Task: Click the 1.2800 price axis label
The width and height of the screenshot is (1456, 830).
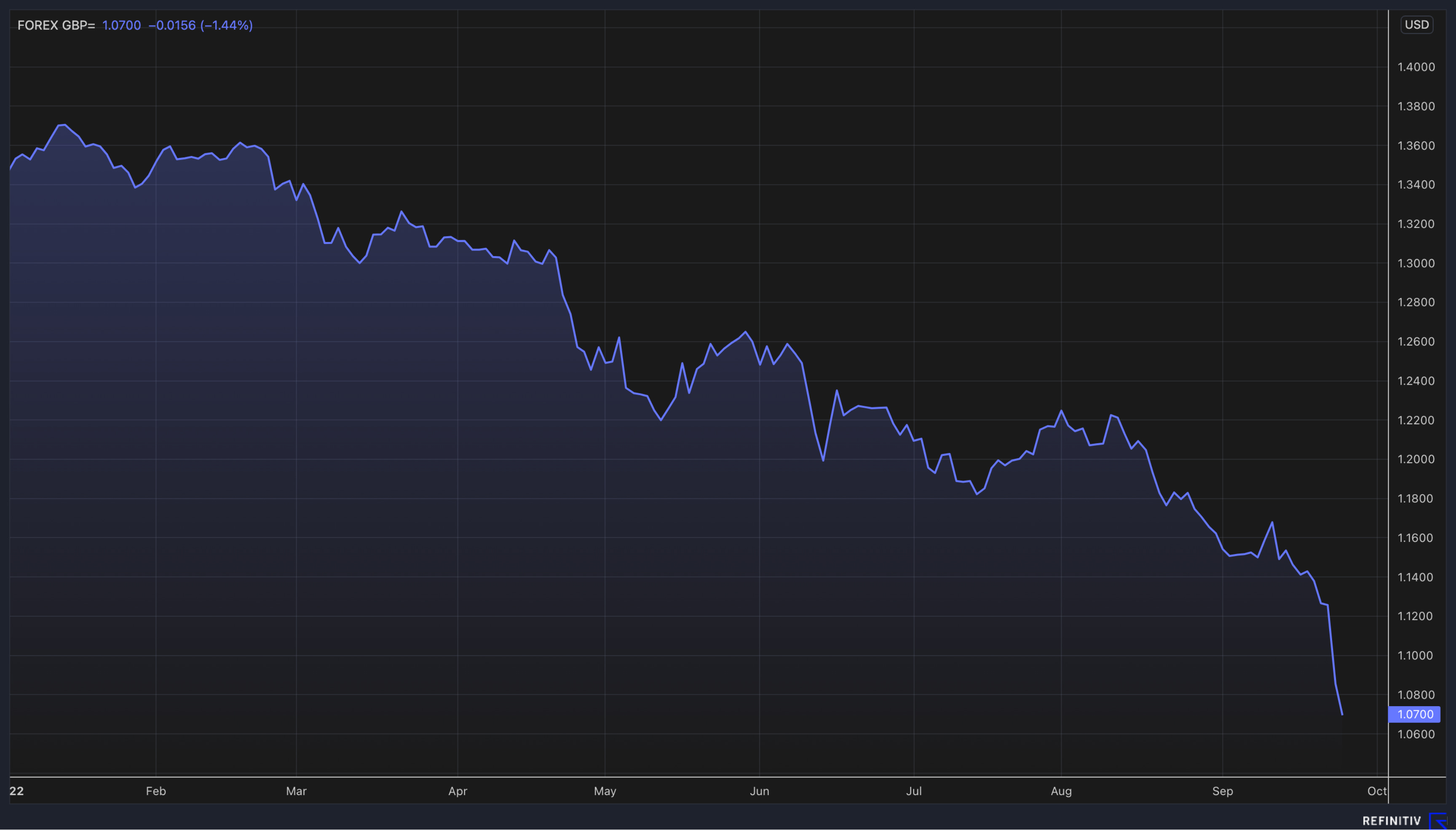Action: pos(1416,302)
